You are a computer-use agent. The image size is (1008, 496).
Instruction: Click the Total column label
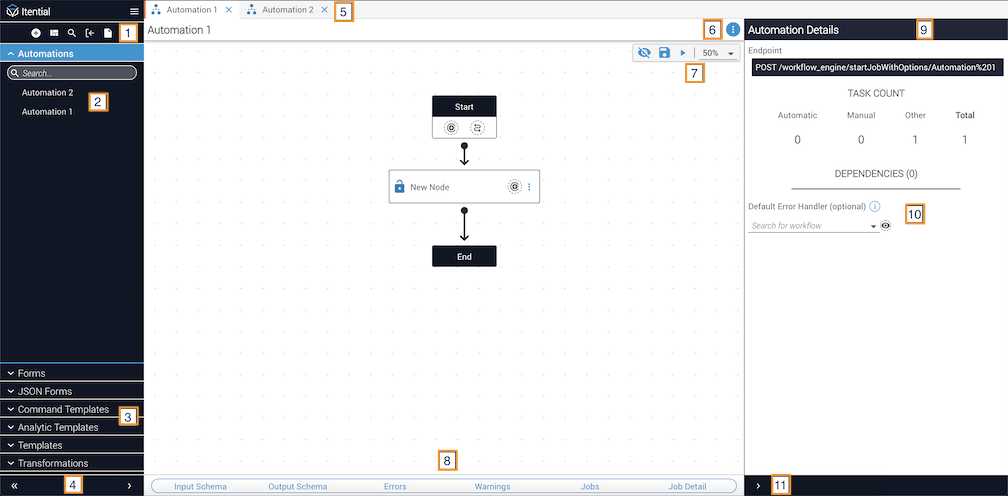(964, 116)
